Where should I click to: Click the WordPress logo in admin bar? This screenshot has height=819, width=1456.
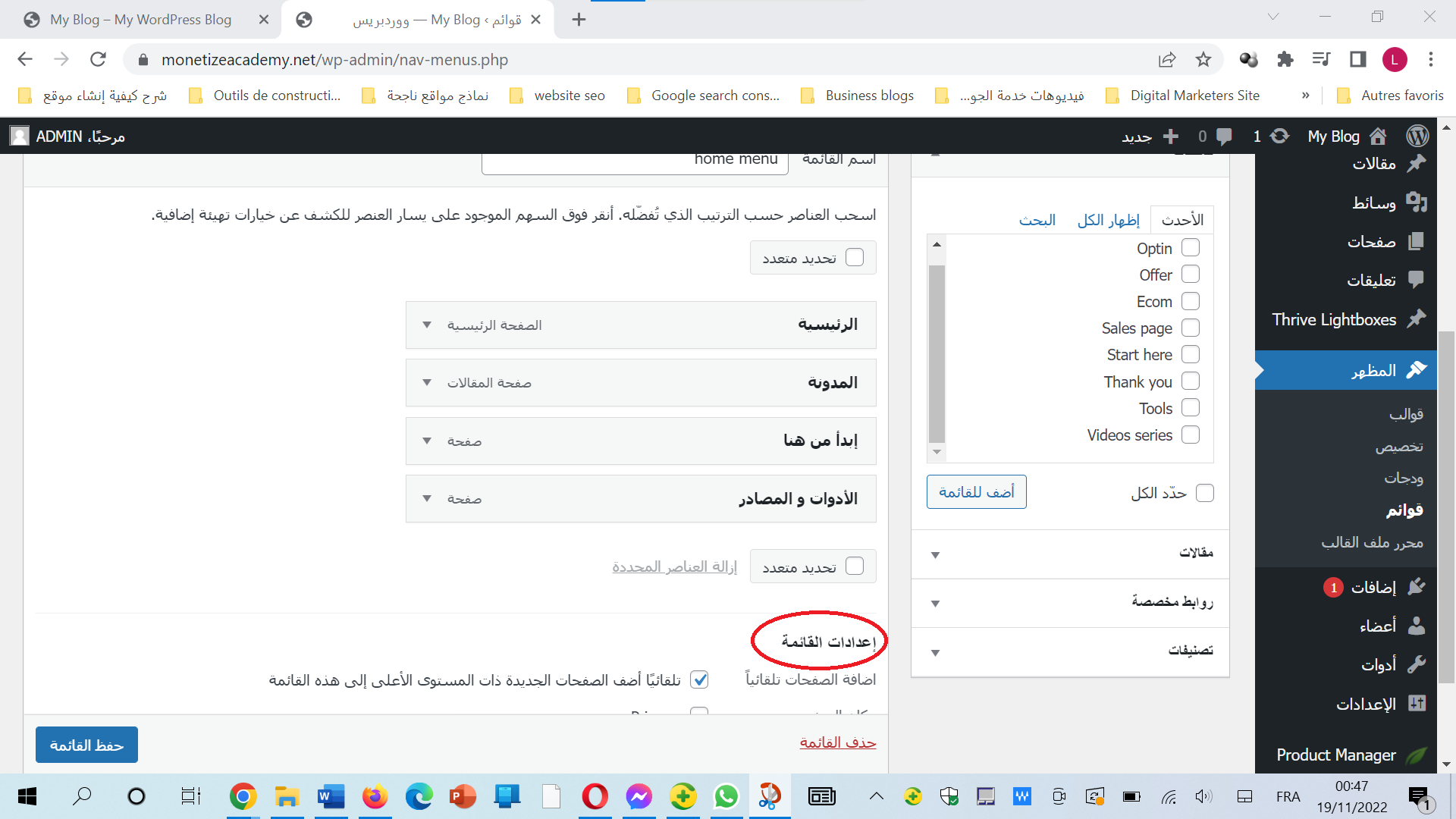coord(1417,136)
